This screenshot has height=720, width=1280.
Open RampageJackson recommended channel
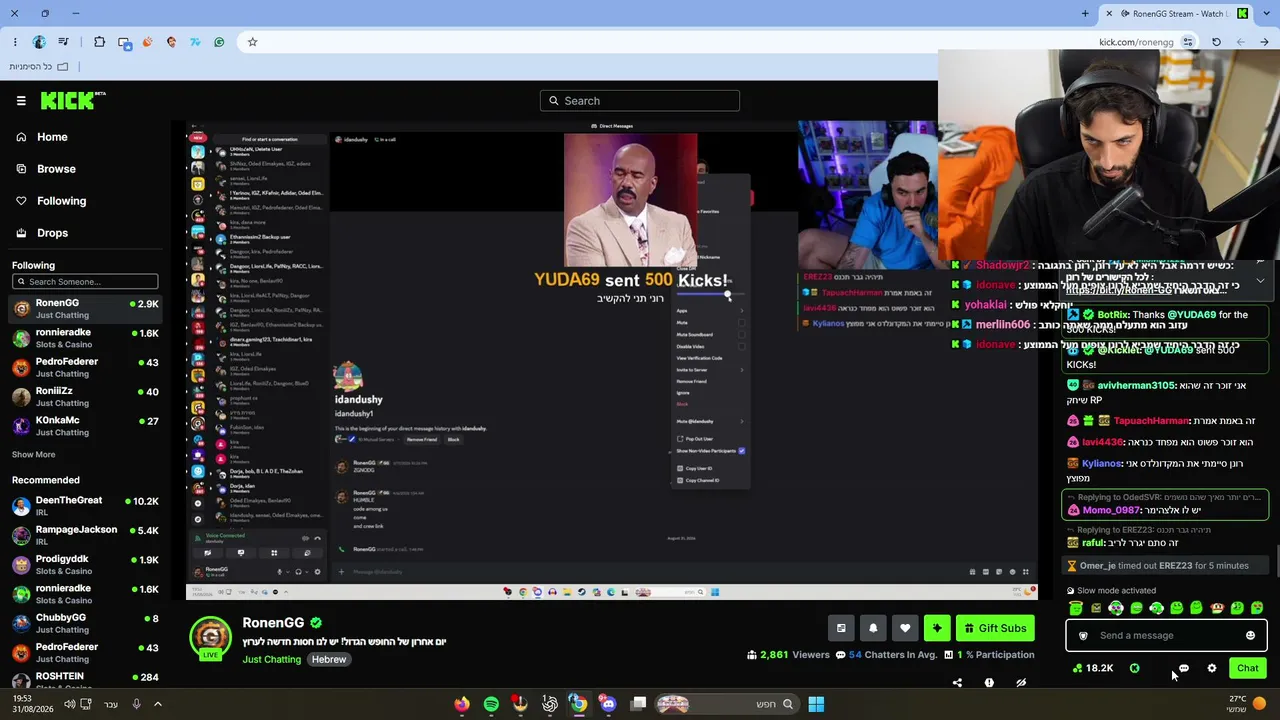85,535
